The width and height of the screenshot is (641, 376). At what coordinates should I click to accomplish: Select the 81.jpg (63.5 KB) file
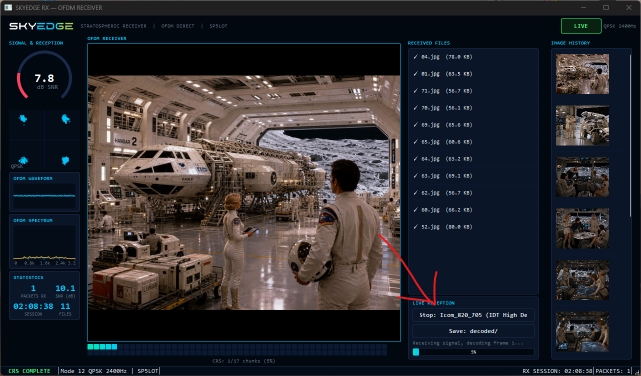473,74
